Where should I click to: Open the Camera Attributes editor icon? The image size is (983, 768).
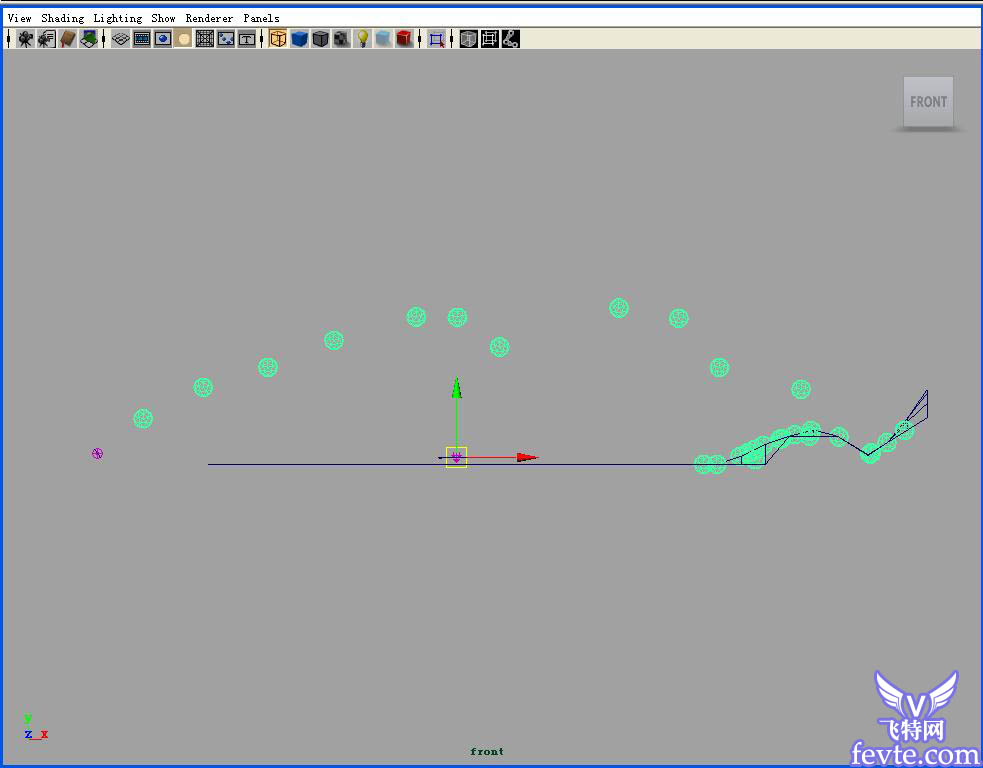click(46, 39)
